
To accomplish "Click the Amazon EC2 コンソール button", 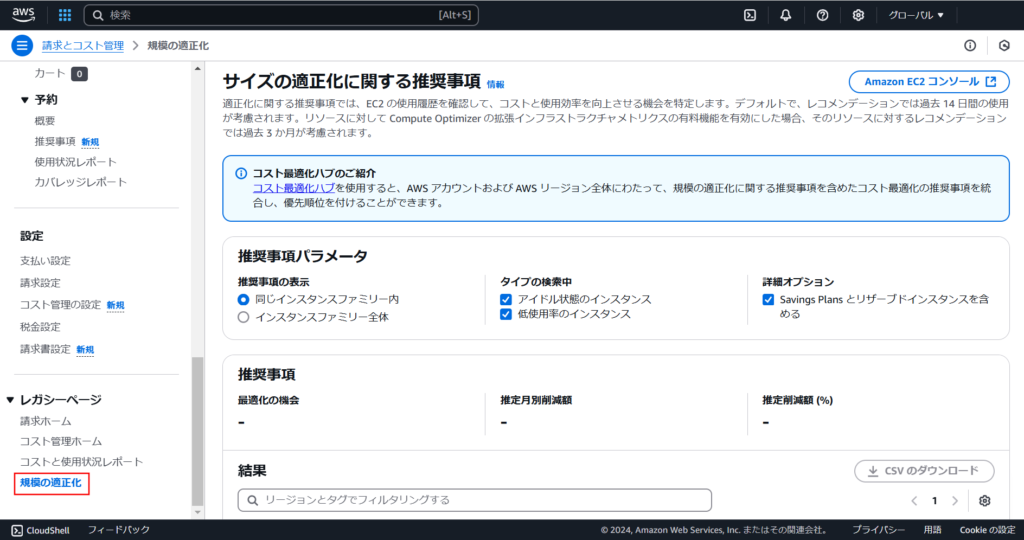I will [929, 82].
